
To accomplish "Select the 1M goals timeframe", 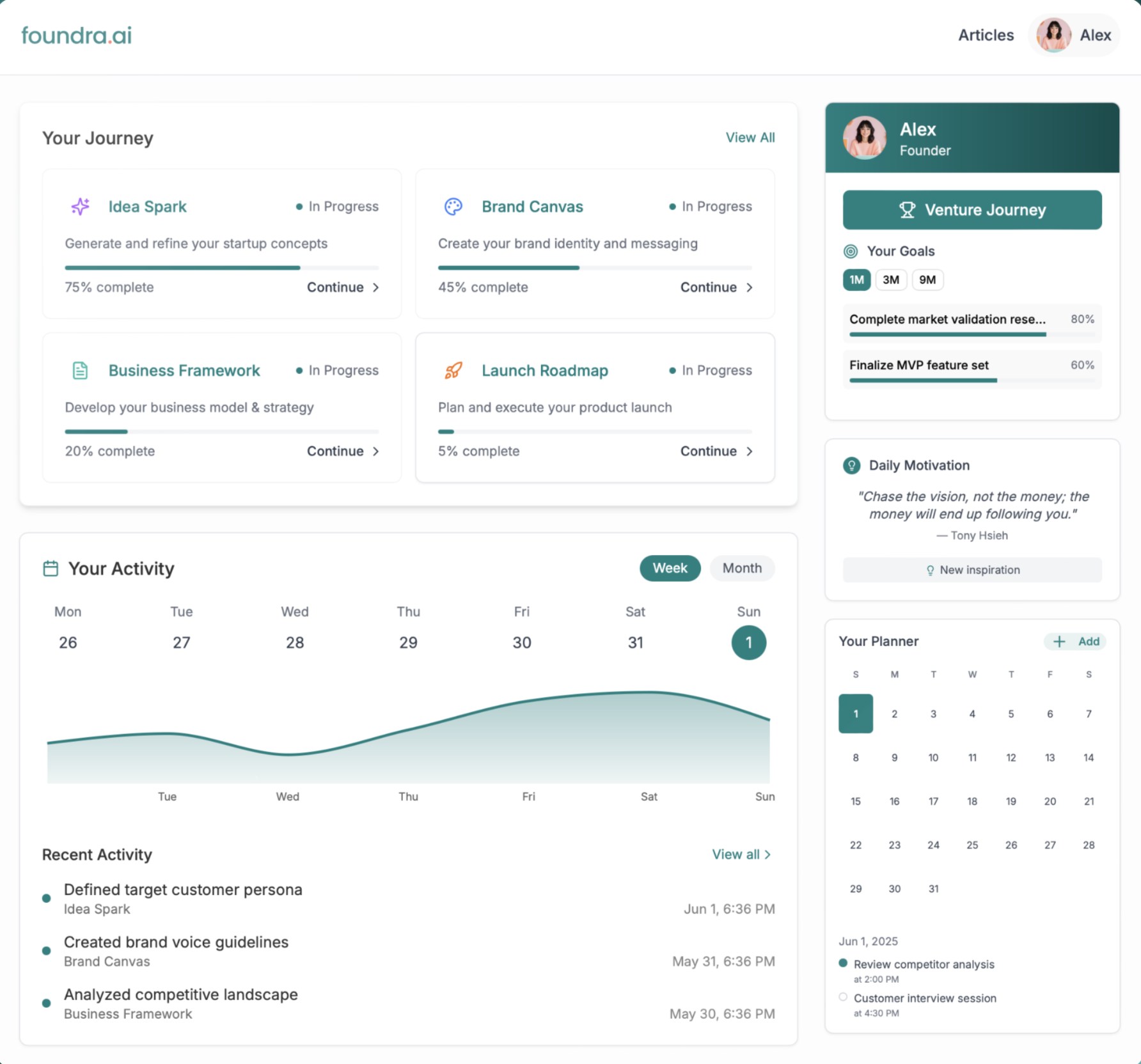I will (856, 279).
